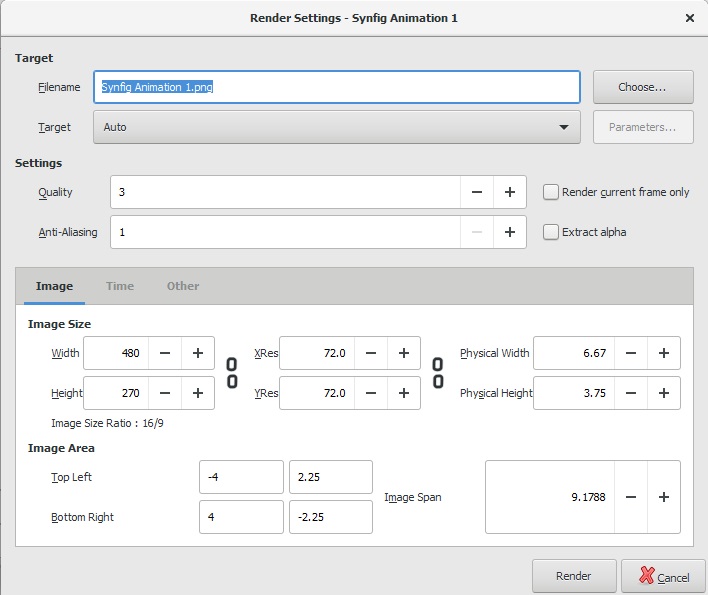This screenshot has height=595, width=708.
Task: Click the Top Left X value field
Action: (x=241, y=477)
